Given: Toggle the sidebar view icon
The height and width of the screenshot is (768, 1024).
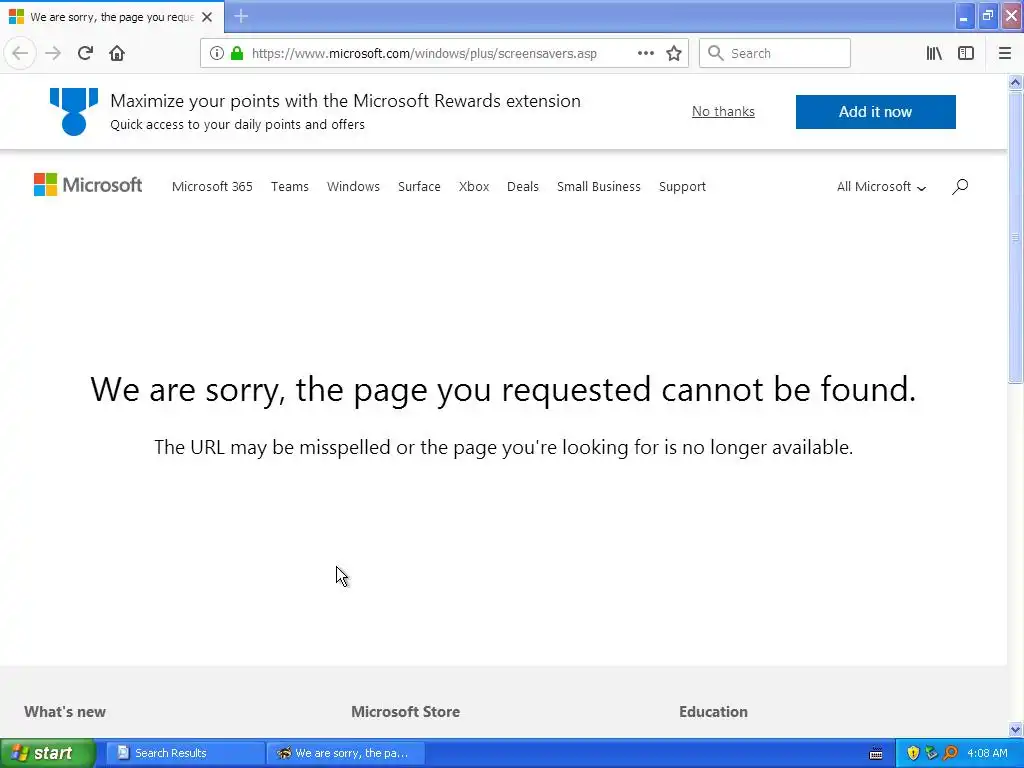Looking at the screenshot, I should coord(966,53).
